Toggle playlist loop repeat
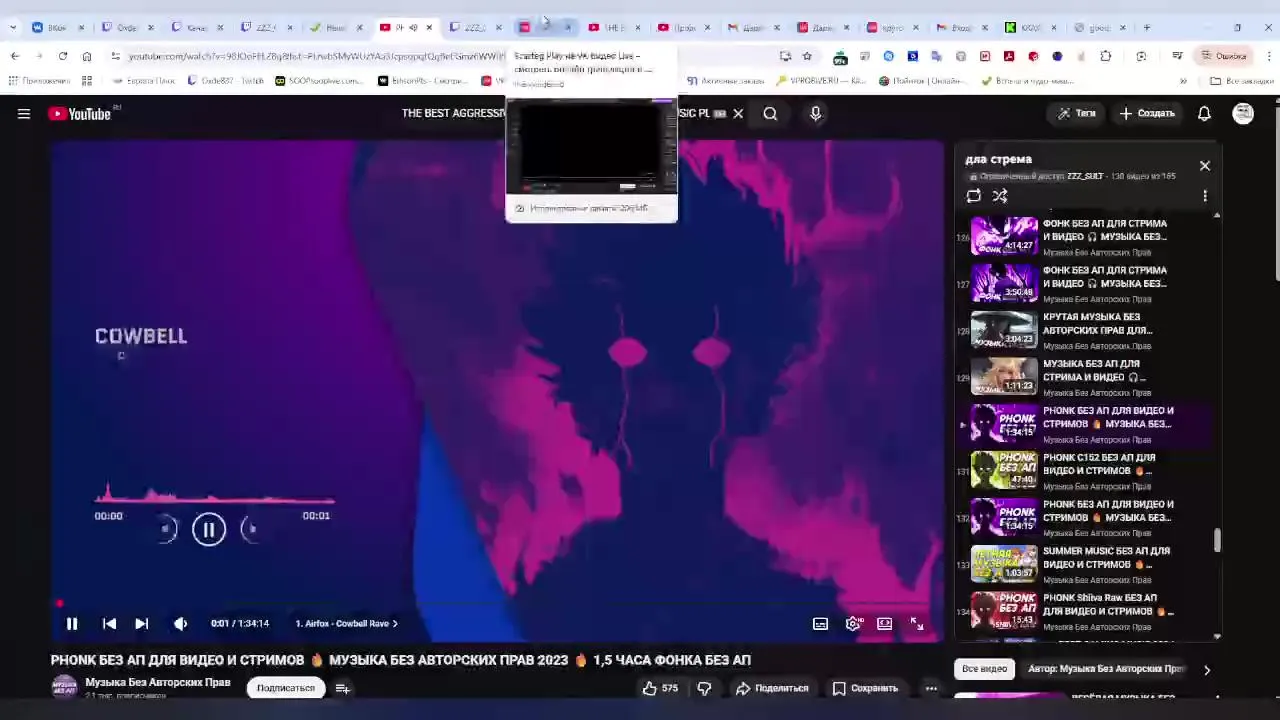 tap(974, 196)
